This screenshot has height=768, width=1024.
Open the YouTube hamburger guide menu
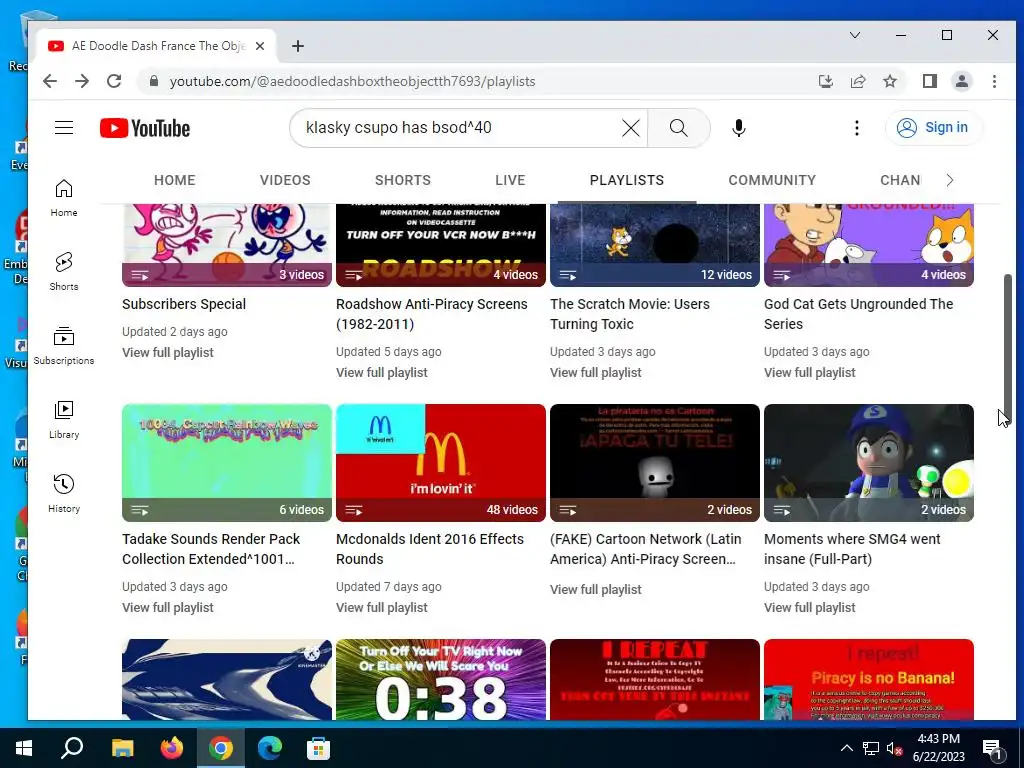coord(64,127)
